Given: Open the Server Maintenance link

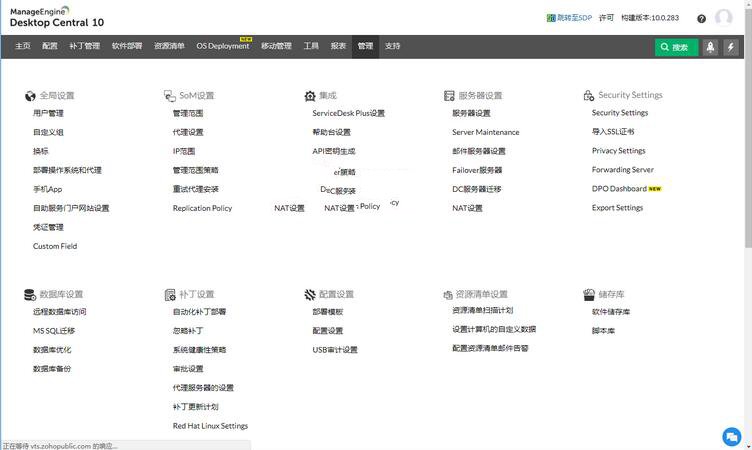Looking at the screenshot, I should pyautogui.click(x=486, y=132).
